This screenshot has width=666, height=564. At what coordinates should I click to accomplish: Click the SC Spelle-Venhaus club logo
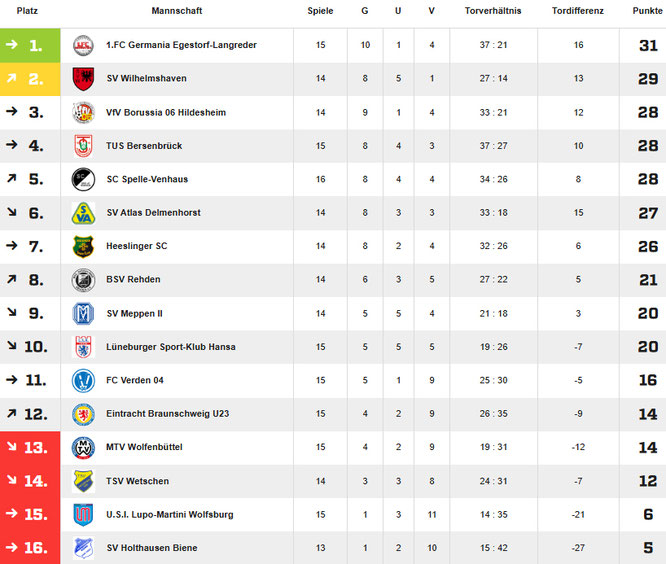(83, 179)
